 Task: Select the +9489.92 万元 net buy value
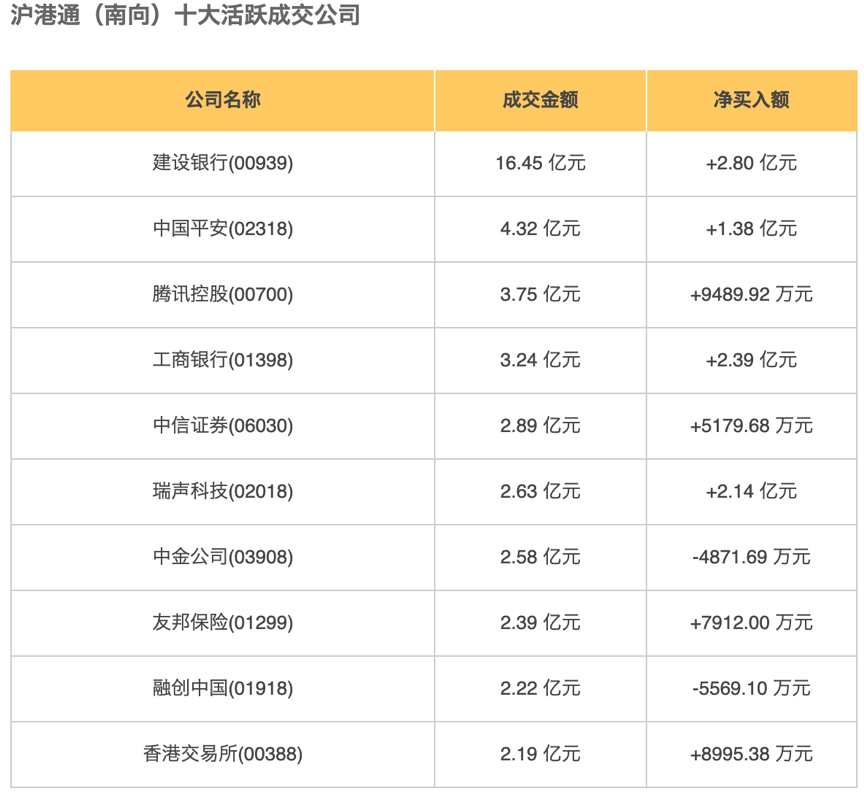point(751,294)
